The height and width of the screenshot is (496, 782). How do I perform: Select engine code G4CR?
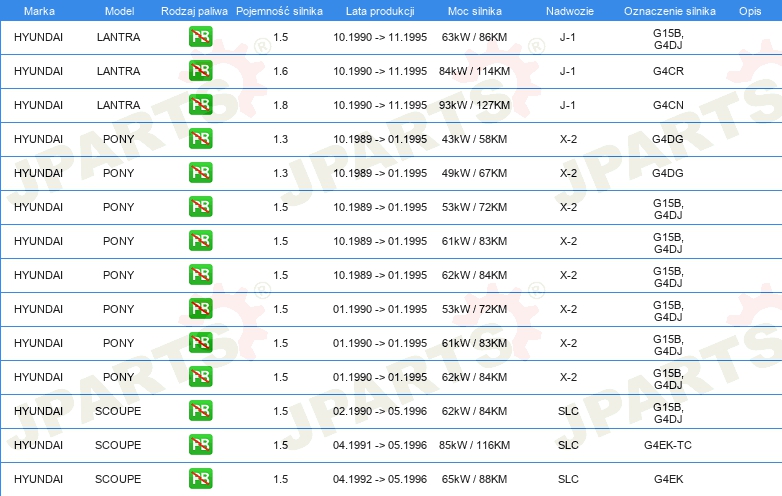click(668, 71)
